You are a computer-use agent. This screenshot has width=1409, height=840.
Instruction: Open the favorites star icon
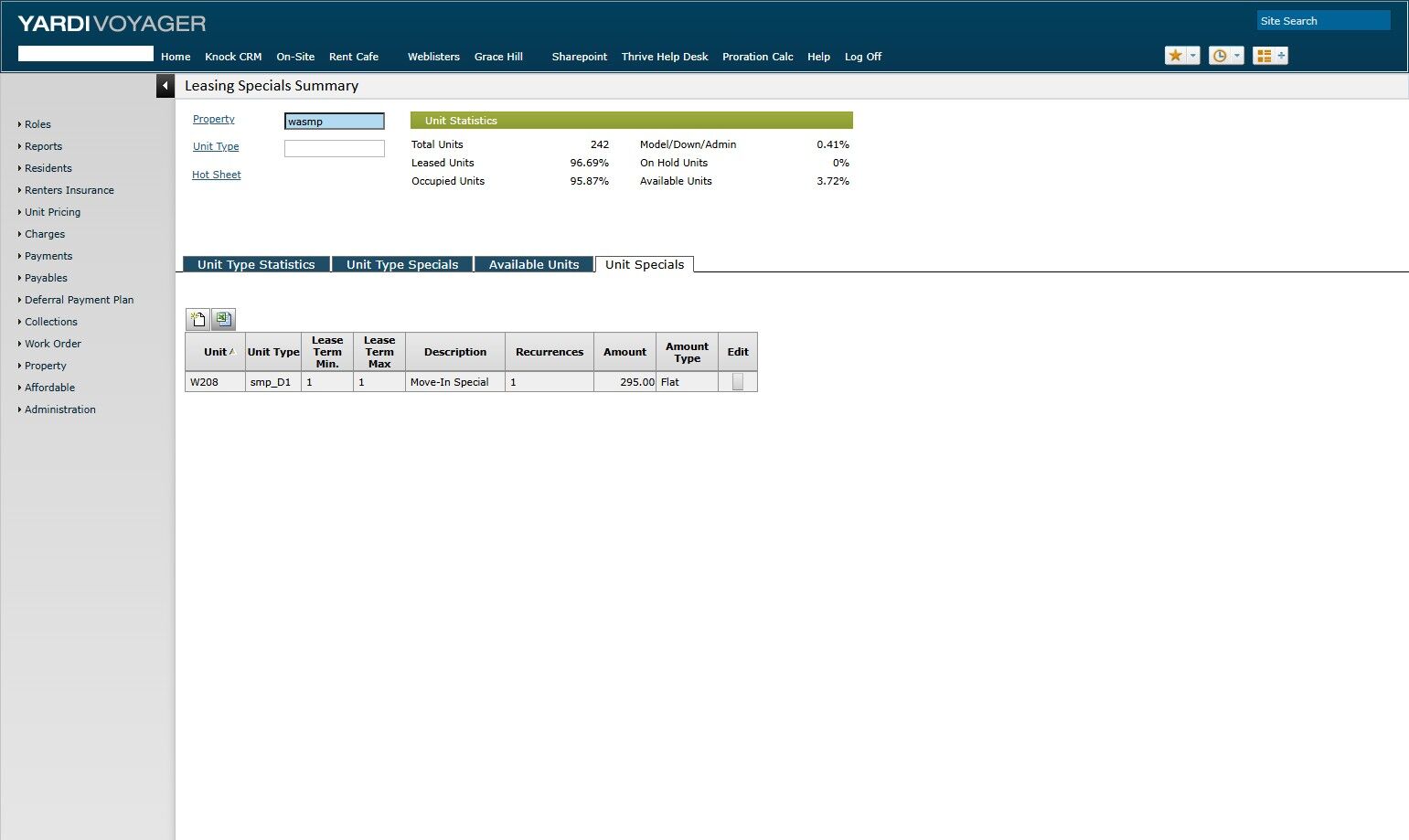click(x=1174, y=55)
